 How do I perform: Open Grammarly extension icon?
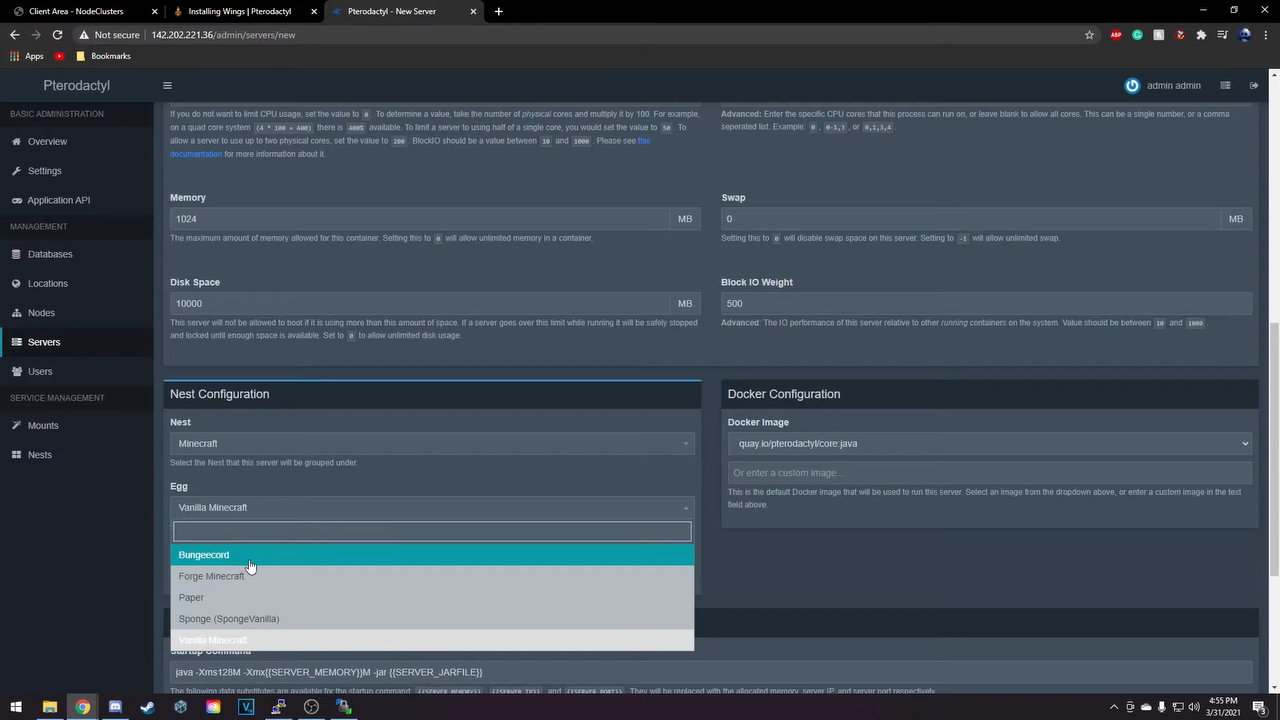tap(1137, 35)
